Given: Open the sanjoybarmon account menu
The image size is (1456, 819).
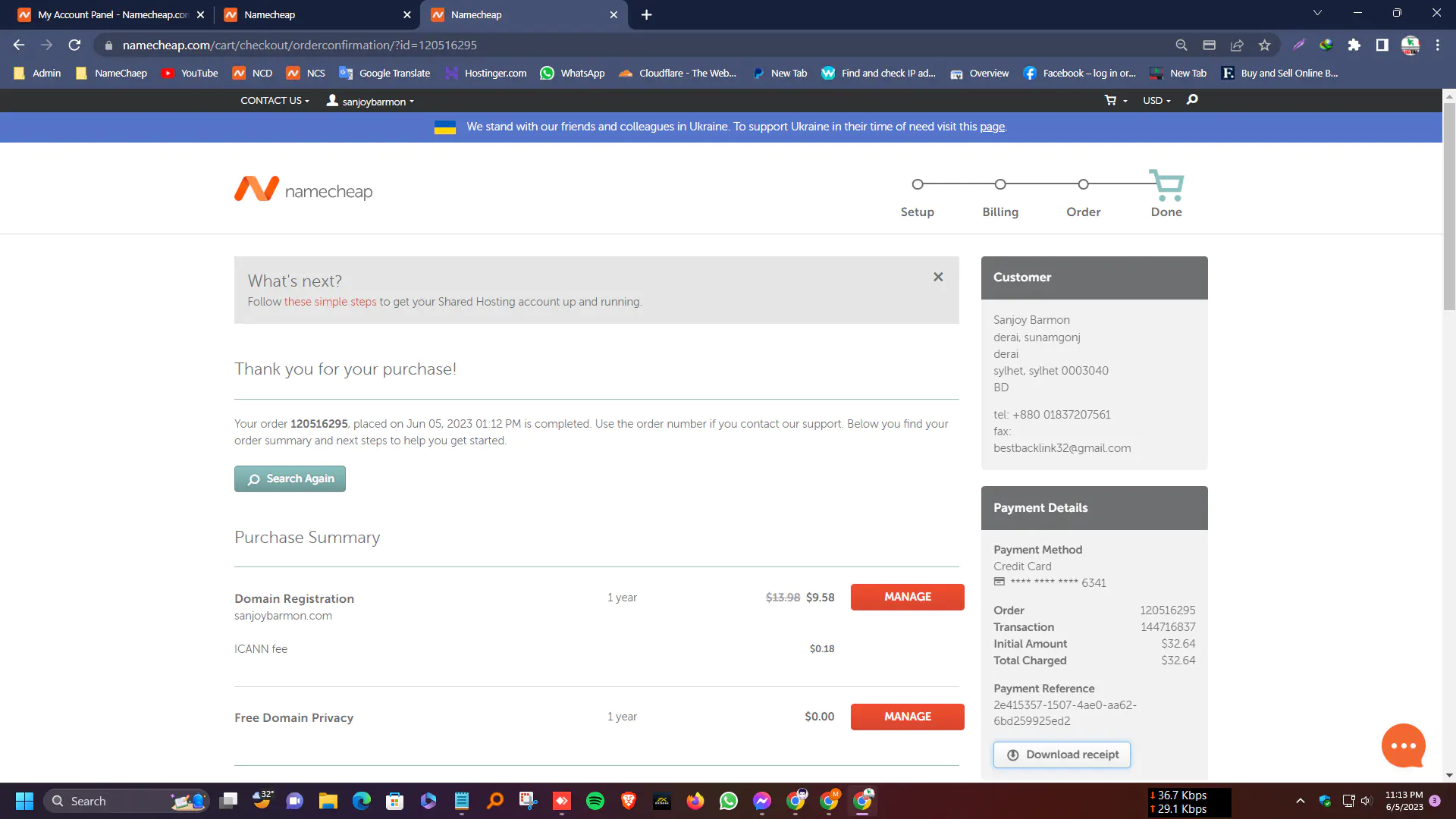Looking at the screenshot, I should (x=370, y=101).
